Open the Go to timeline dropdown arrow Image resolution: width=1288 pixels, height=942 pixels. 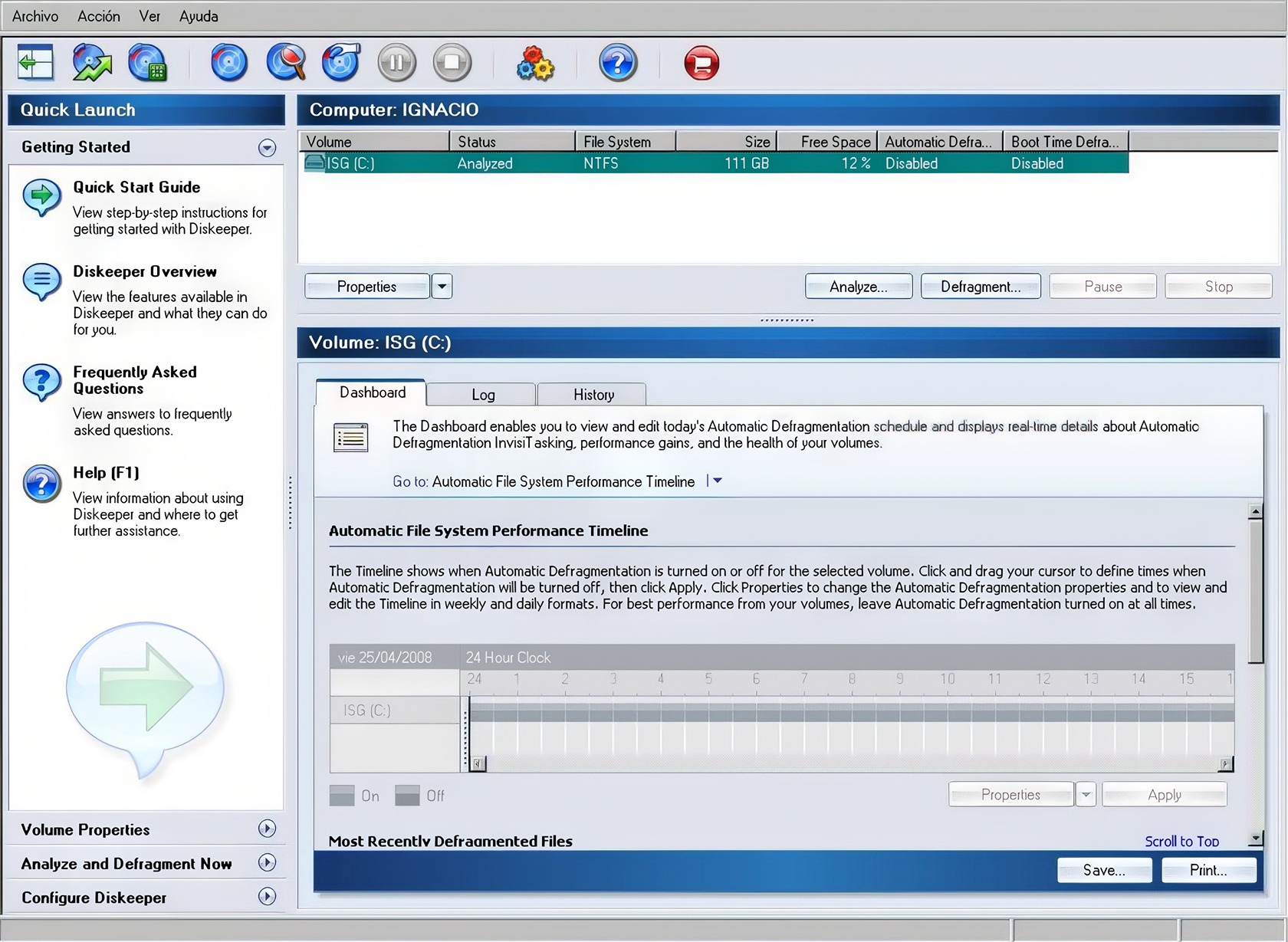coord(717,481)
